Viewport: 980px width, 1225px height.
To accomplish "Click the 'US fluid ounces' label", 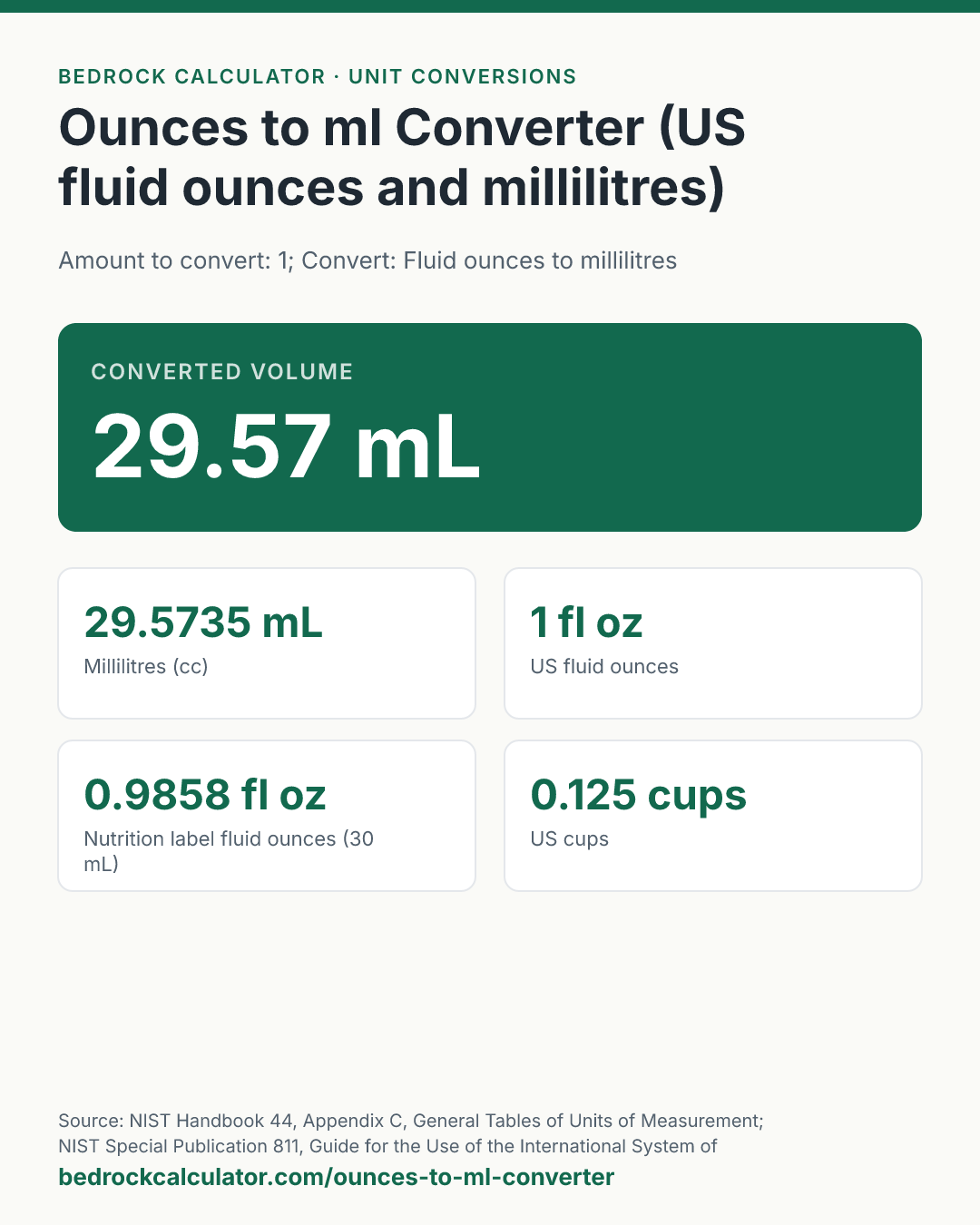I will tap(604, 666).
